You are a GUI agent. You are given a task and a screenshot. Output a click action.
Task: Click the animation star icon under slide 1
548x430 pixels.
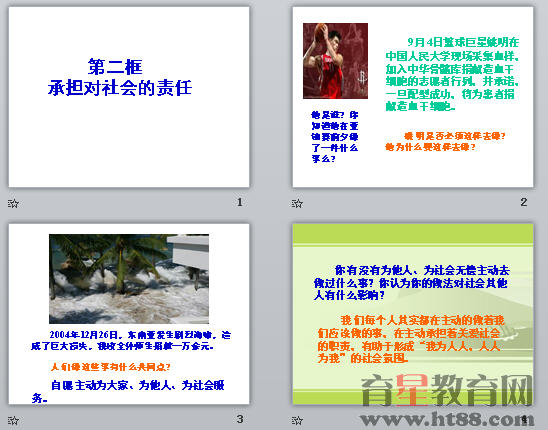13,203
